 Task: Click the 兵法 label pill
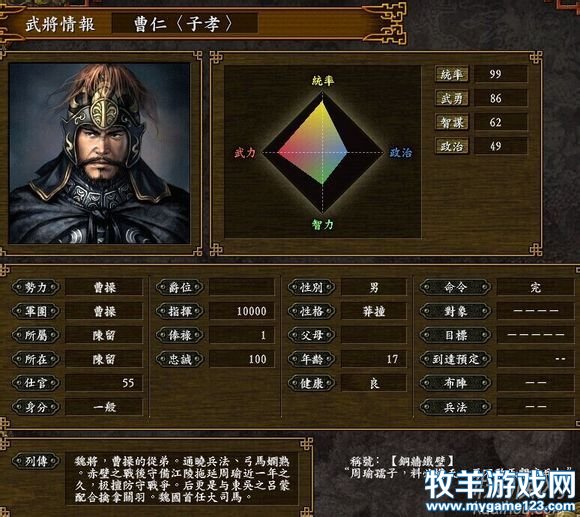[x=455, y=407]
